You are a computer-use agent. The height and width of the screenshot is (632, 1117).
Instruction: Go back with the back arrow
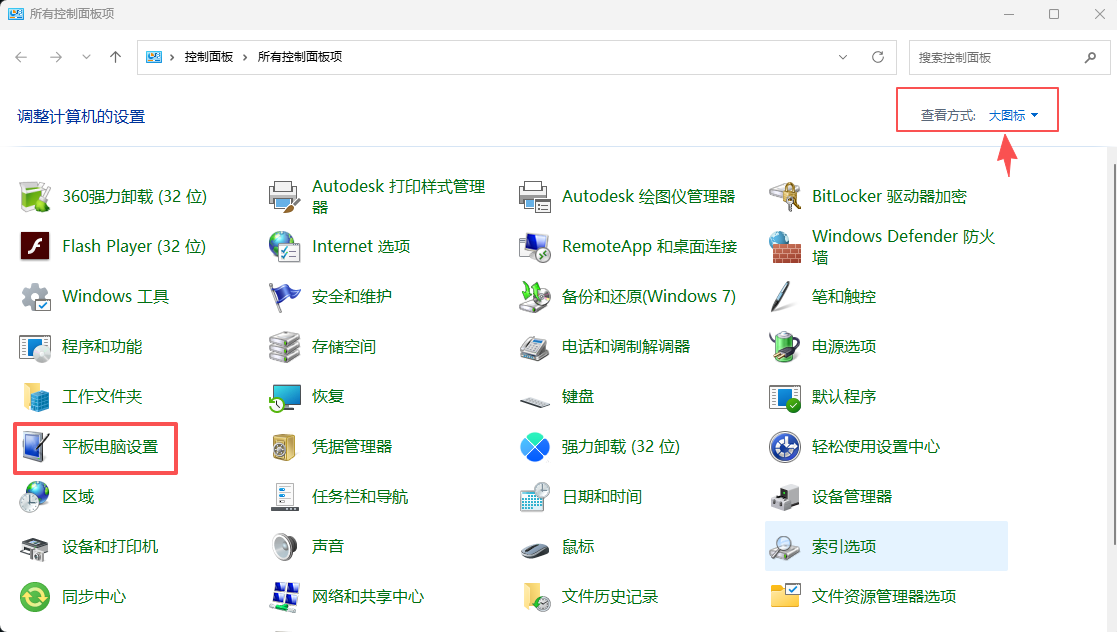(21, 57)
